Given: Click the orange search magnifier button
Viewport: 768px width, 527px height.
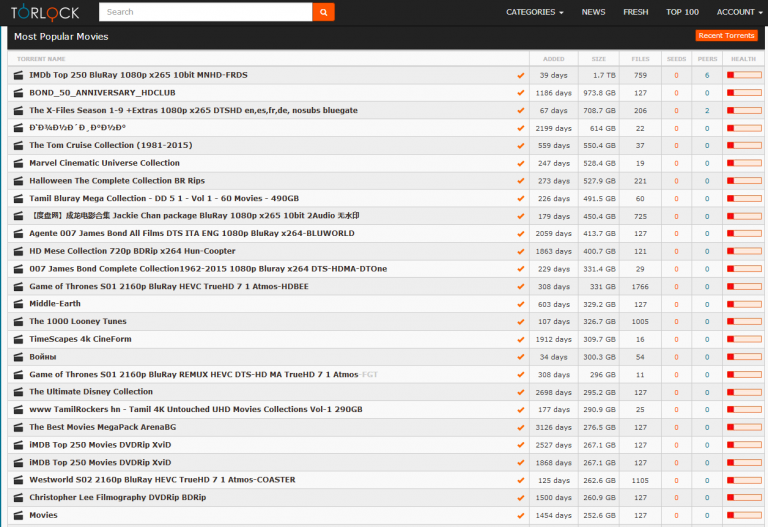Looking at the screenshot, I should click(323, 12).
